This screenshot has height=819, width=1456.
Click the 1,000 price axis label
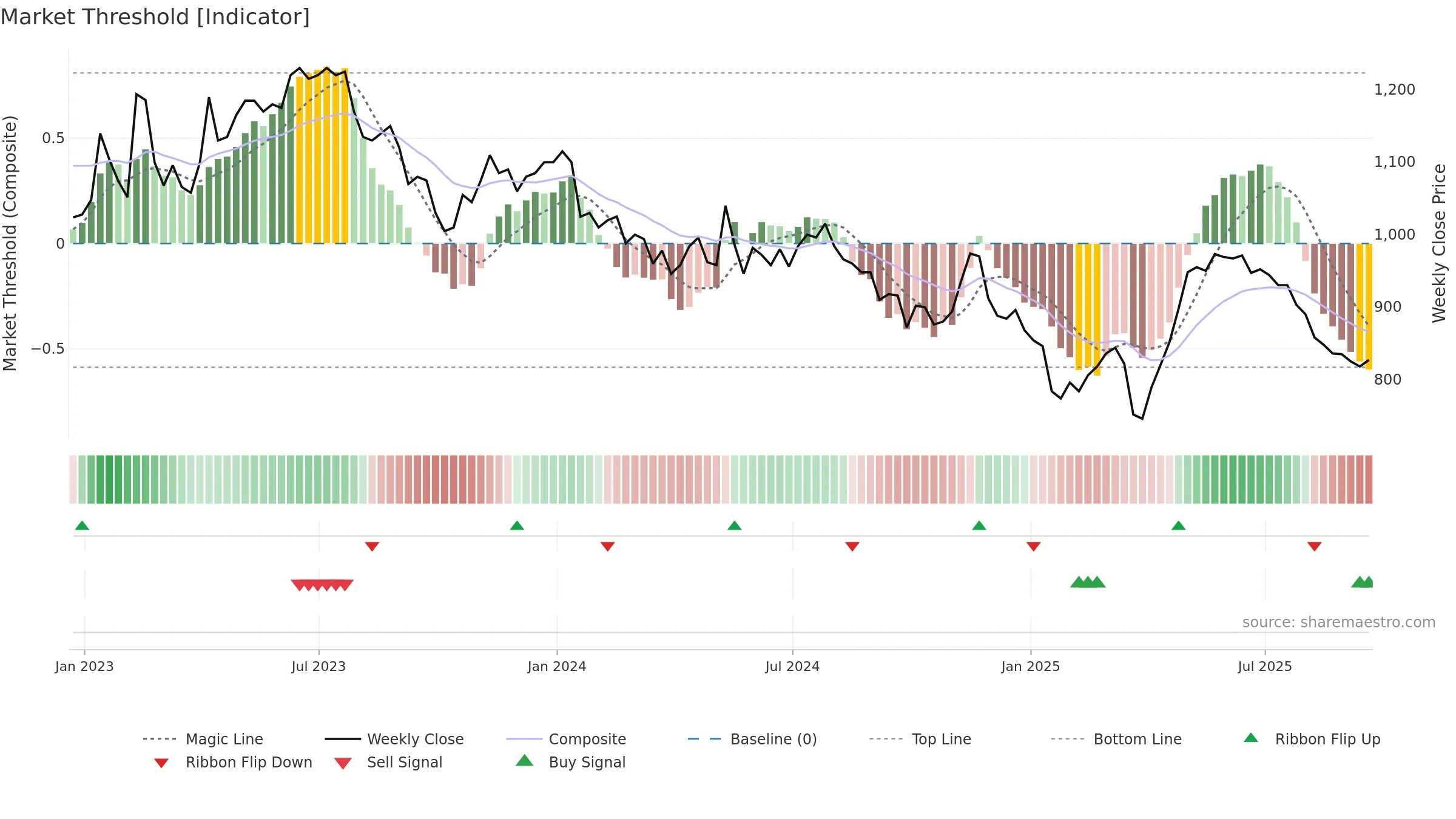click(1395, 235)
